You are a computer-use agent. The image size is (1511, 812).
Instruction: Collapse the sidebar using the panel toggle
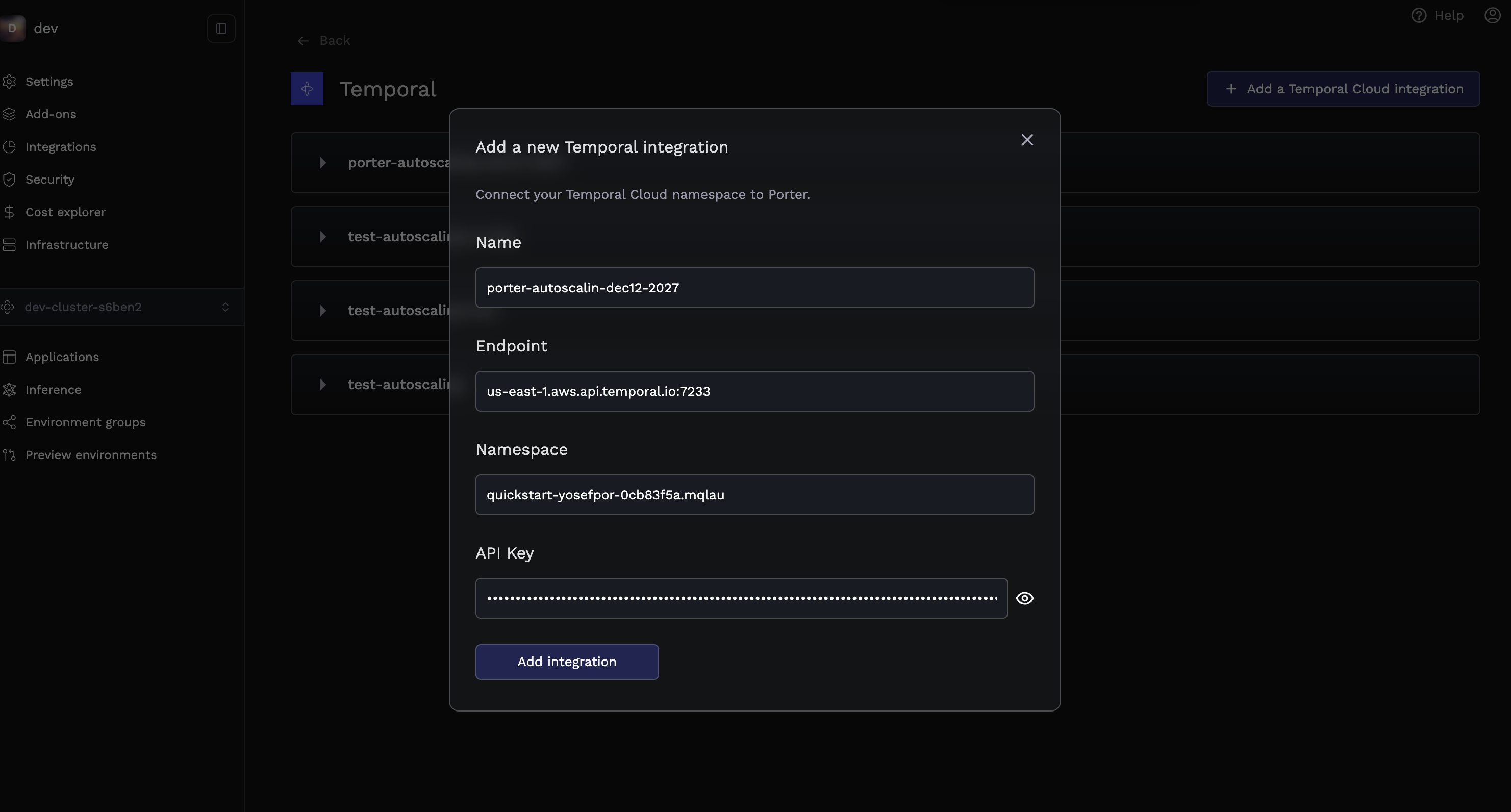(x=221, y=28)
